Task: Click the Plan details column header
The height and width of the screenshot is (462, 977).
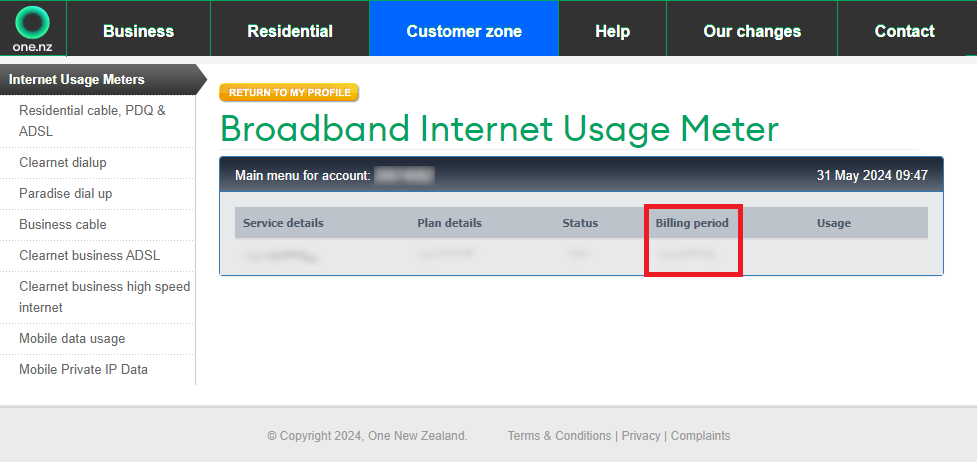Action: coord(449,223)
